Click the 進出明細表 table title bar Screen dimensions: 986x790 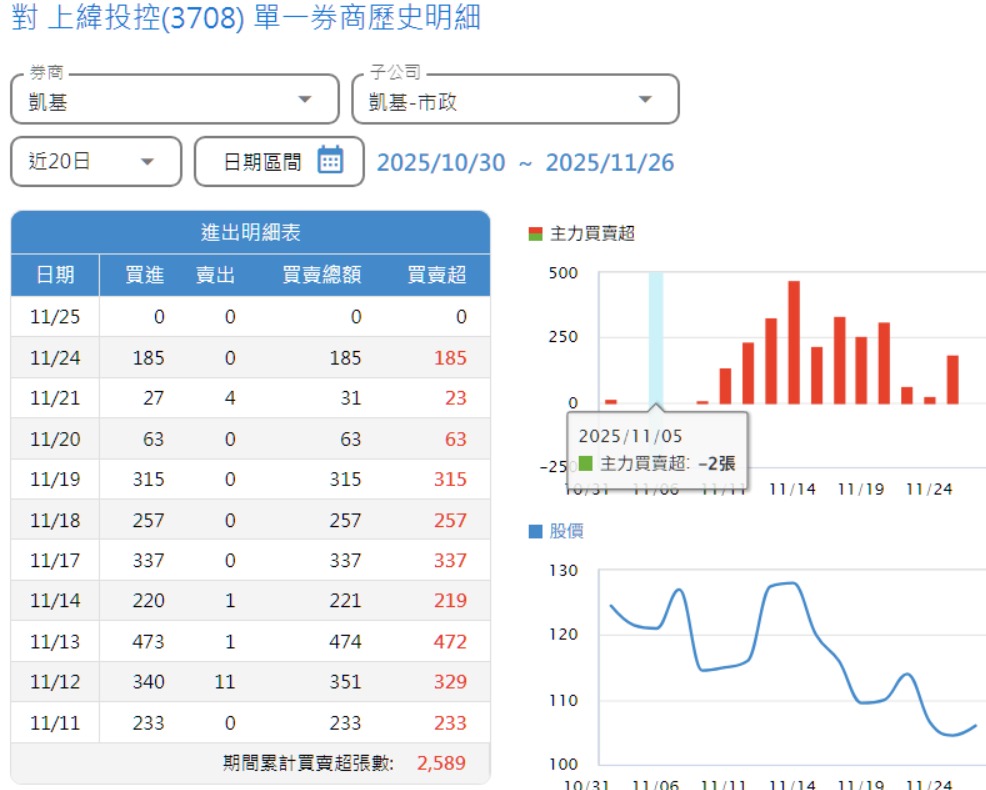tap(250, 233)
